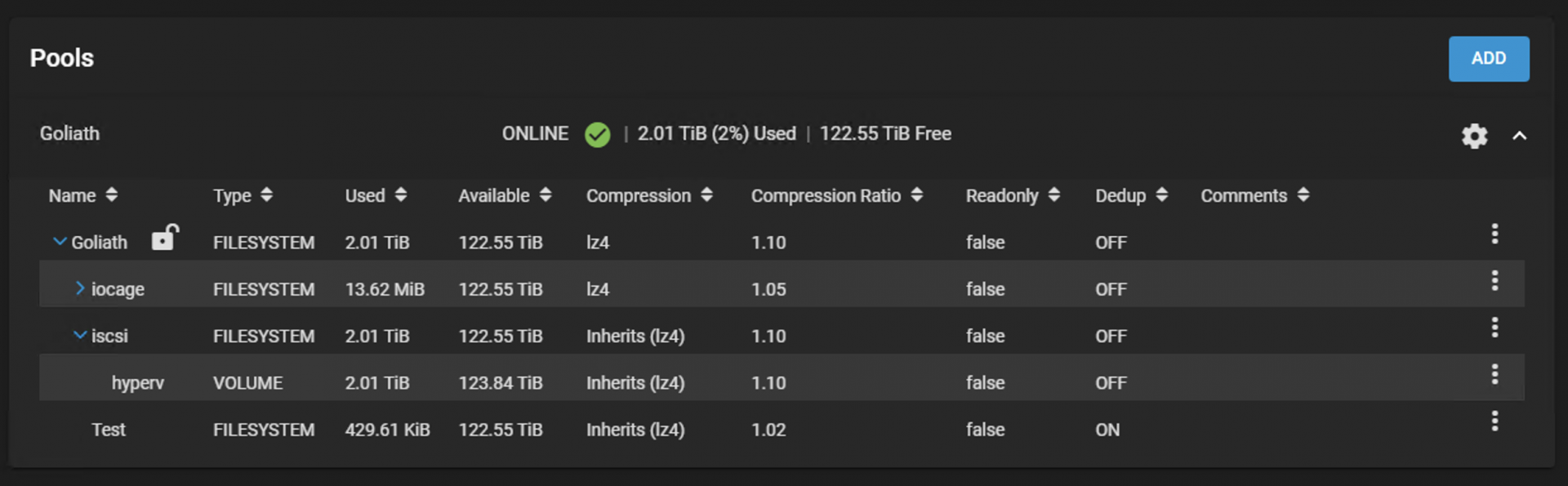Image resolution: width=1568 pixels, height=486 pixels.
Task: Collapse the Goliath pool panel chevron
Action: pos(1519,136)
